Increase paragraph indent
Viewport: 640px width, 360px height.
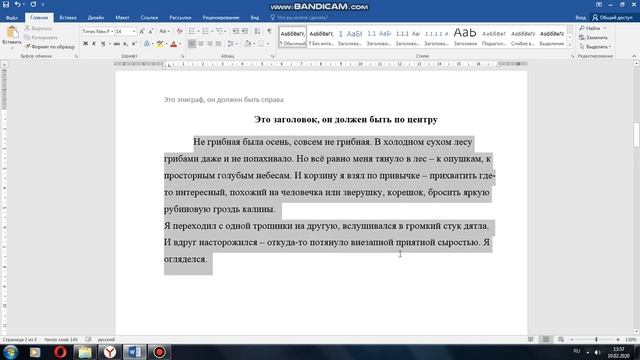244,31
